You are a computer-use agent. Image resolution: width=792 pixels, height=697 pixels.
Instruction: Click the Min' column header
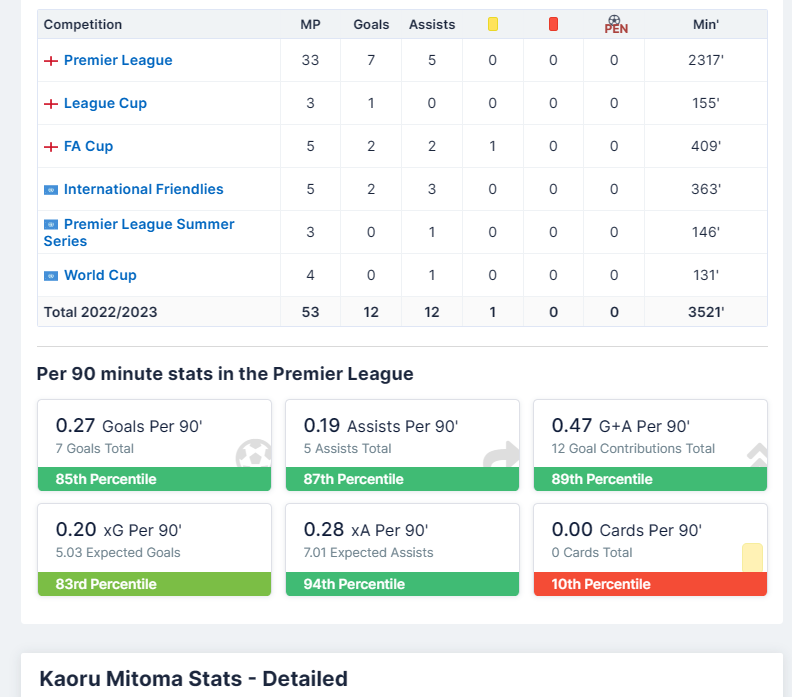(706, 24)
